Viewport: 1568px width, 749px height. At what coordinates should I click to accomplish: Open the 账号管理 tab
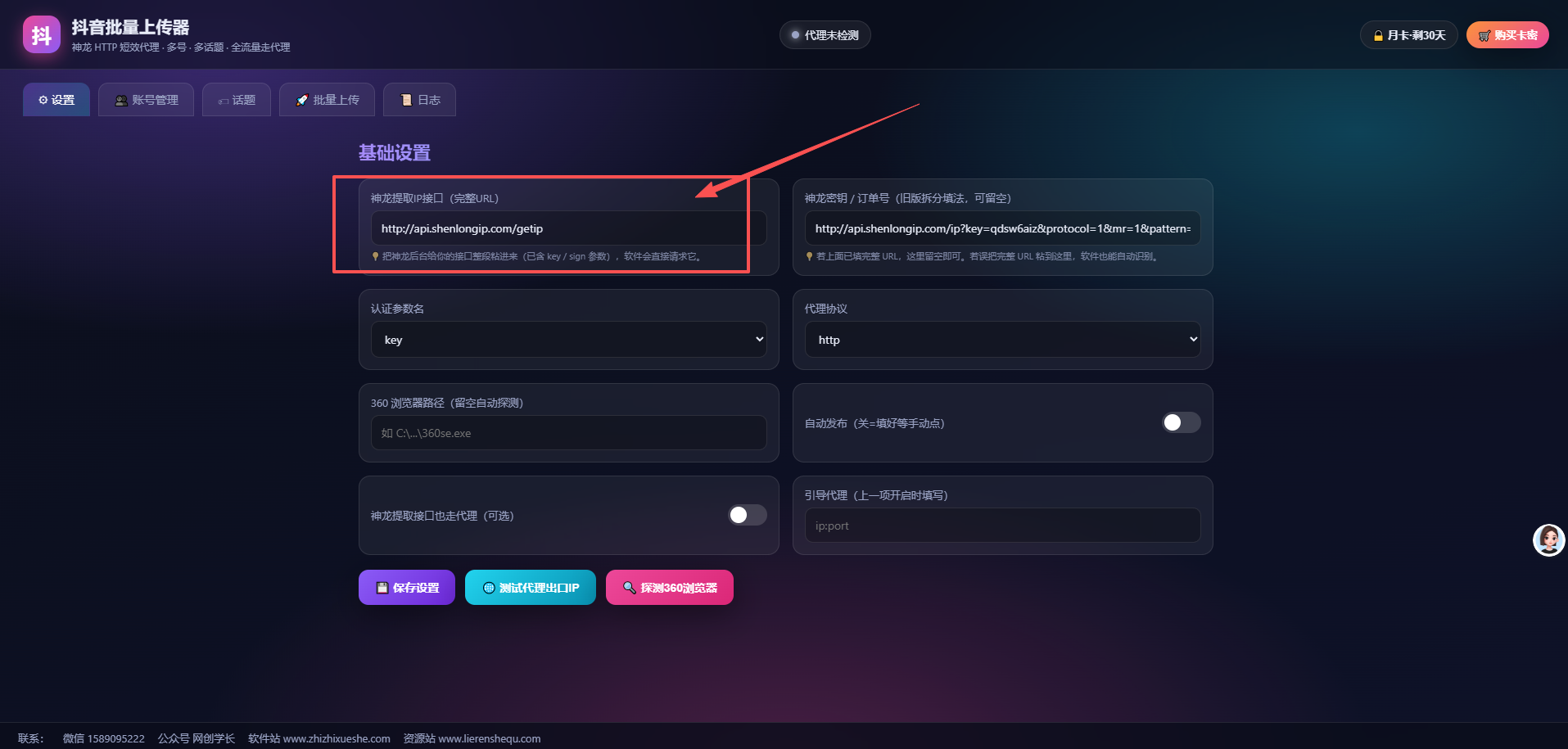point(146,100)
